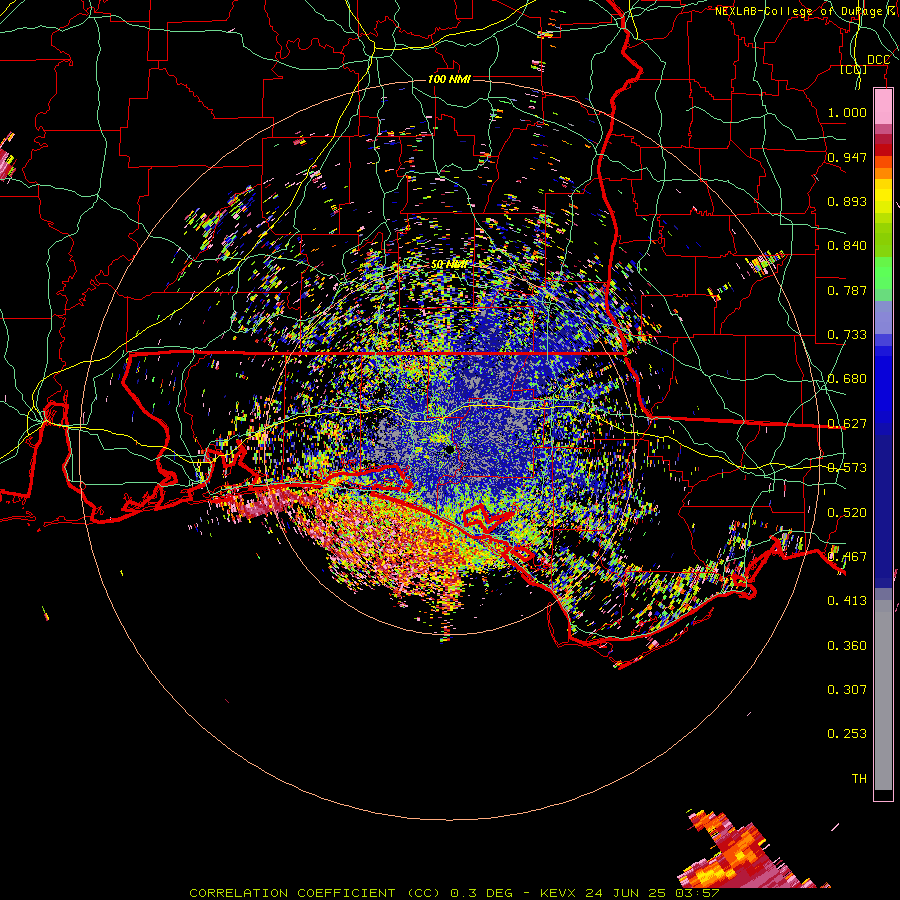Select the 0.413 legend value
Image resolution: width=900 pixels, height=900 pixels.
pos(847,601)
